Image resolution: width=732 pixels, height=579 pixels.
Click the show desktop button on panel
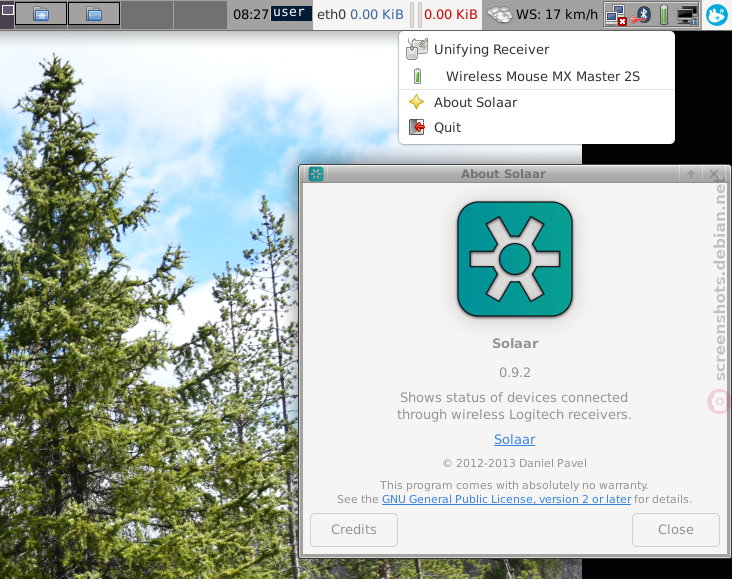click(x=7, y=10)
